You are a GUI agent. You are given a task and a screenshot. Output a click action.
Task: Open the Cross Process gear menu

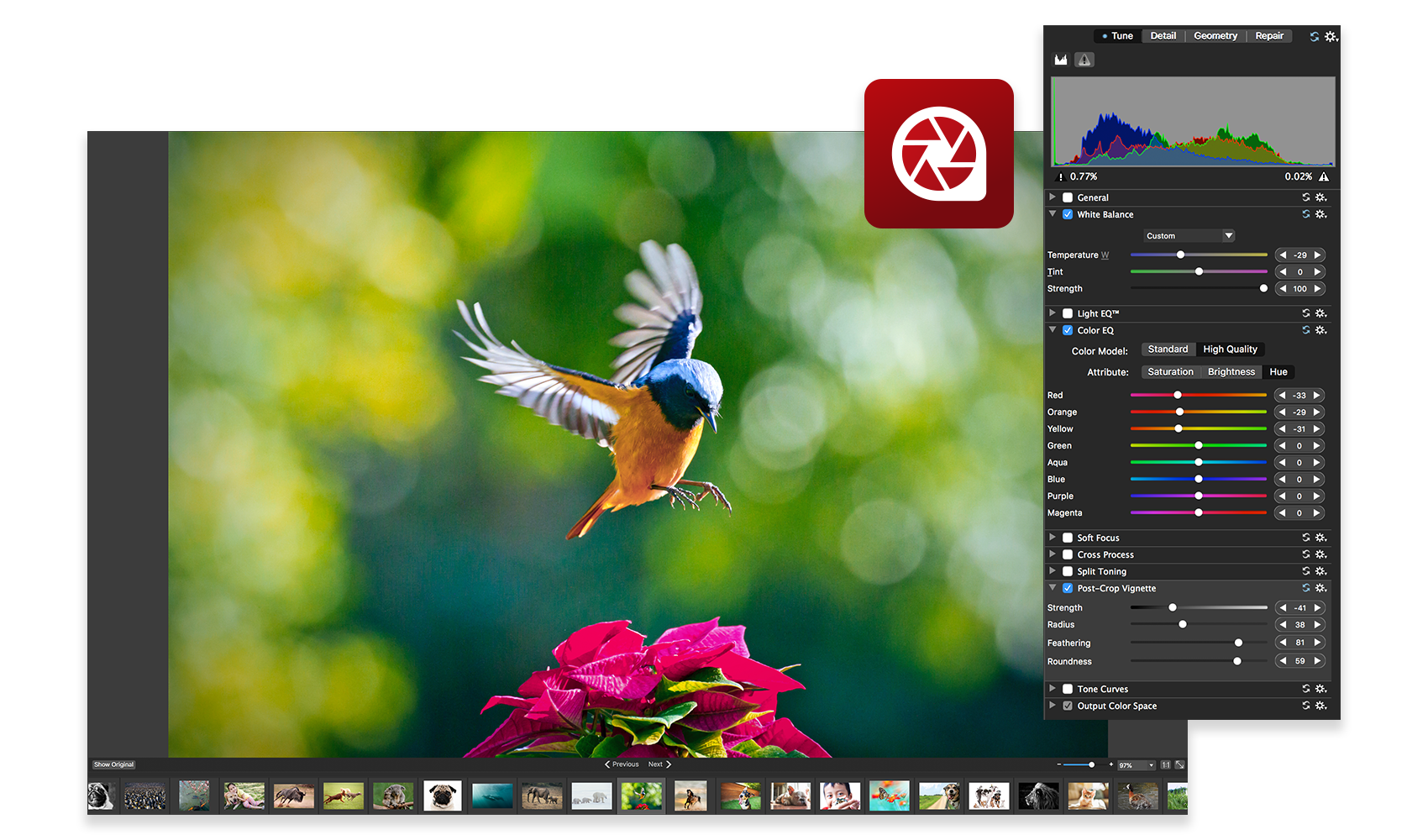coord(1320,554)
